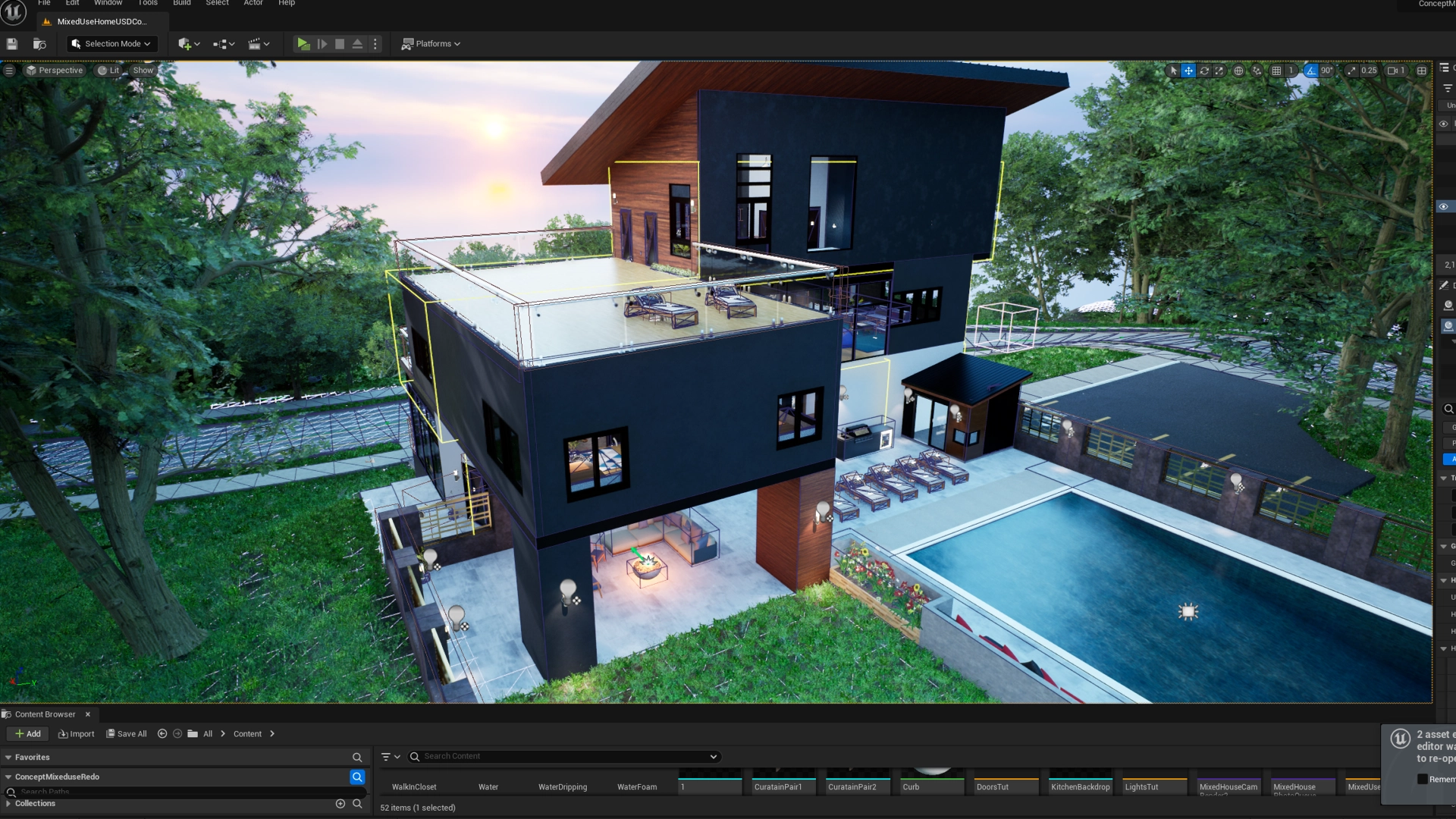Click the Play level button
This screenshot has height=819, width=1456.
tap(303, 44)
